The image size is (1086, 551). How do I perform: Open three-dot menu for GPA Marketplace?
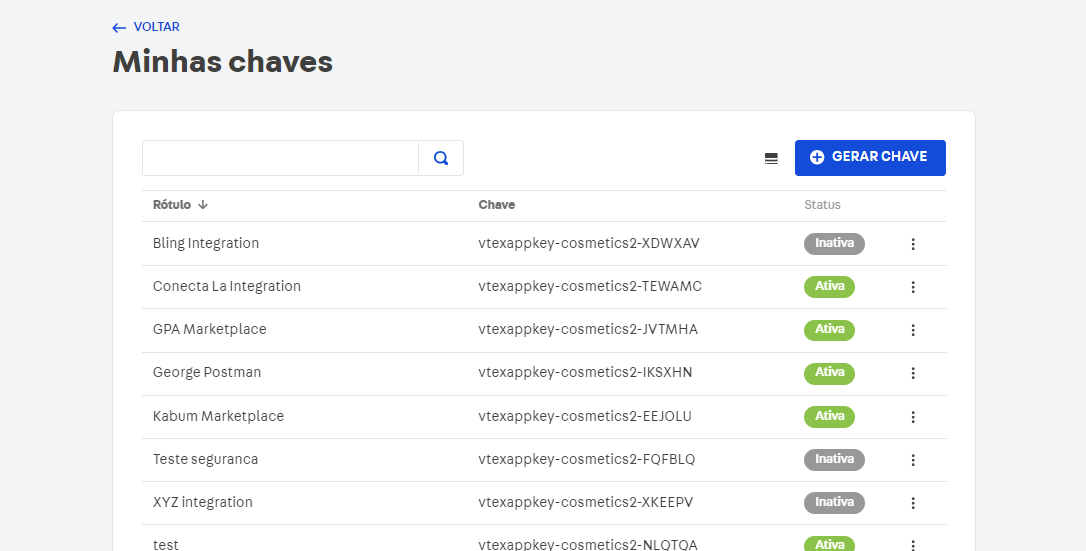tap(913, 330)
